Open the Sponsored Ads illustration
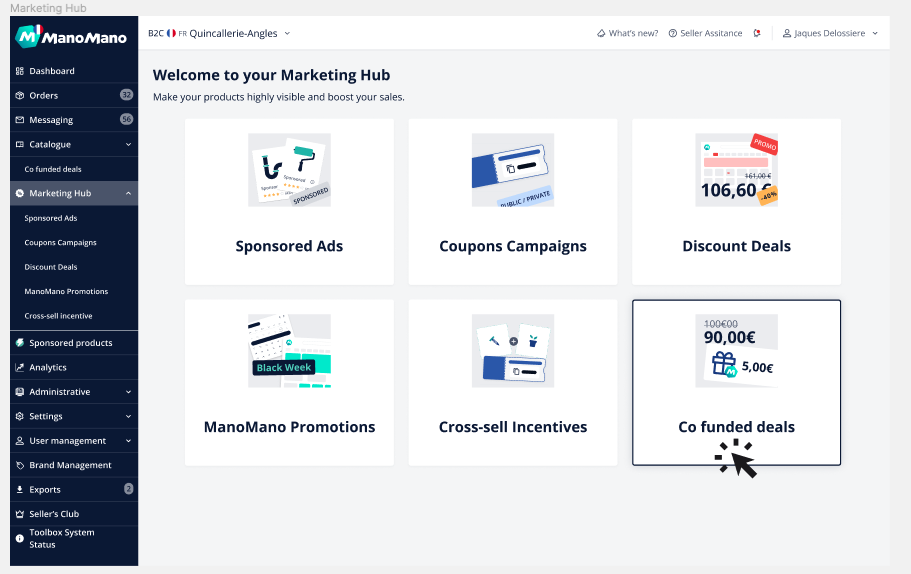 (289, 170)
